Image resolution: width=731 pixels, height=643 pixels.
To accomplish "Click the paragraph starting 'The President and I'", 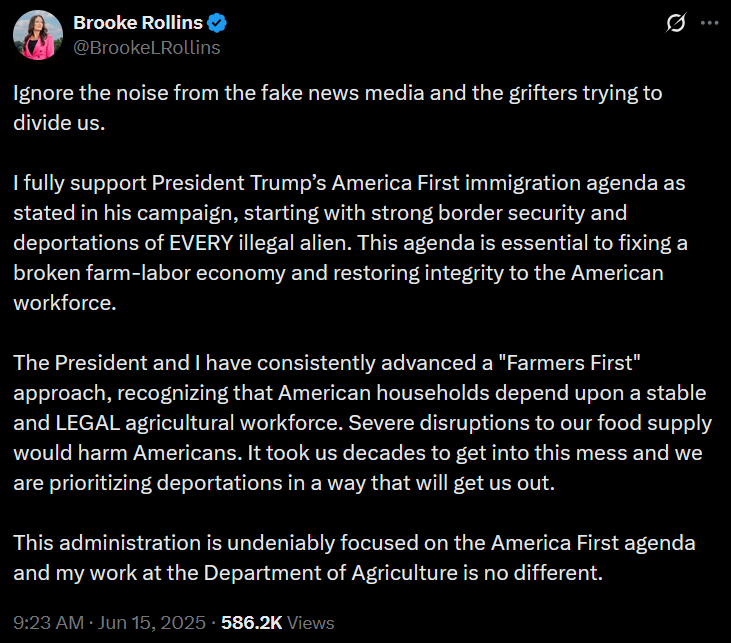I will click(362, 423).
